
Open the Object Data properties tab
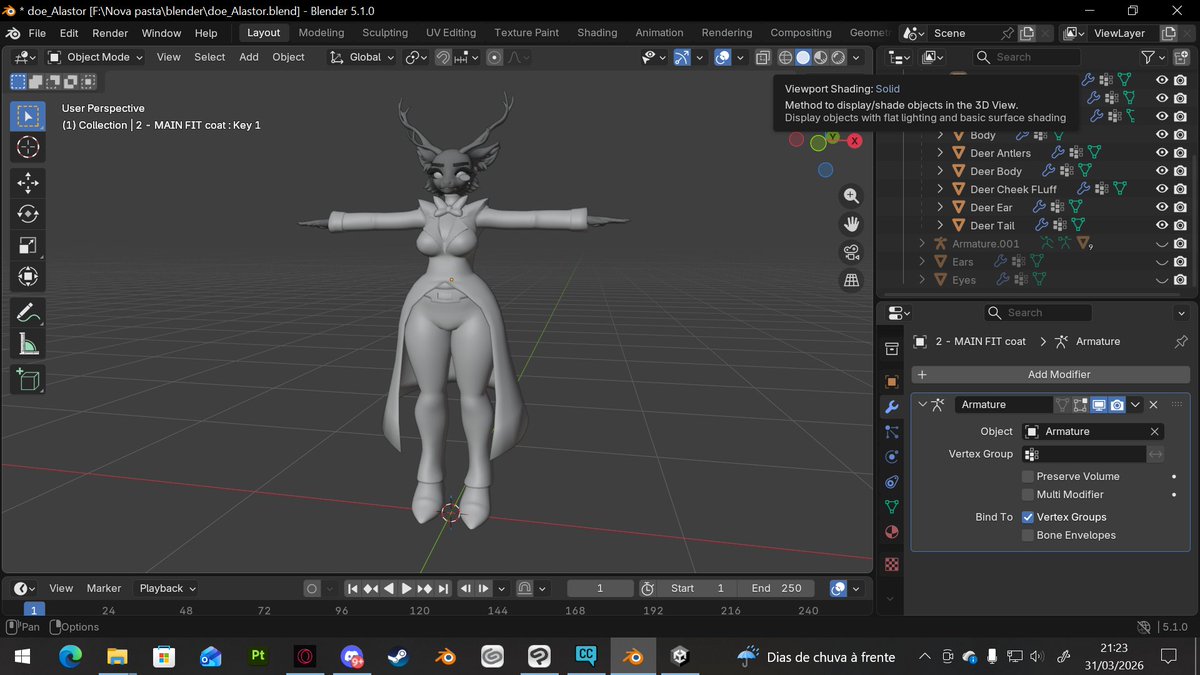(891, 507)
